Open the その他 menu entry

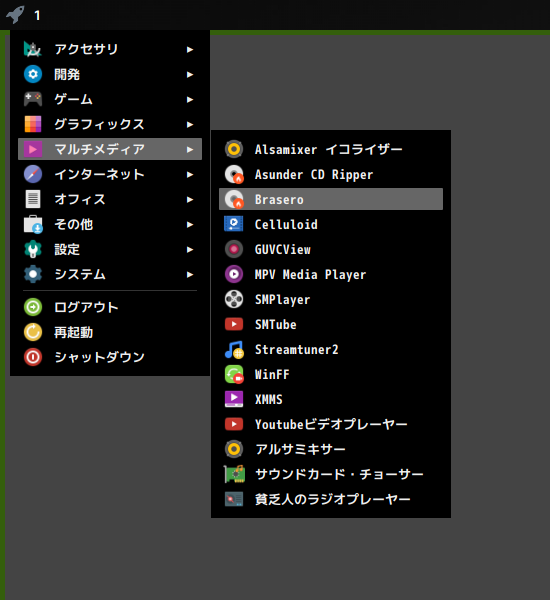[110, 224]
